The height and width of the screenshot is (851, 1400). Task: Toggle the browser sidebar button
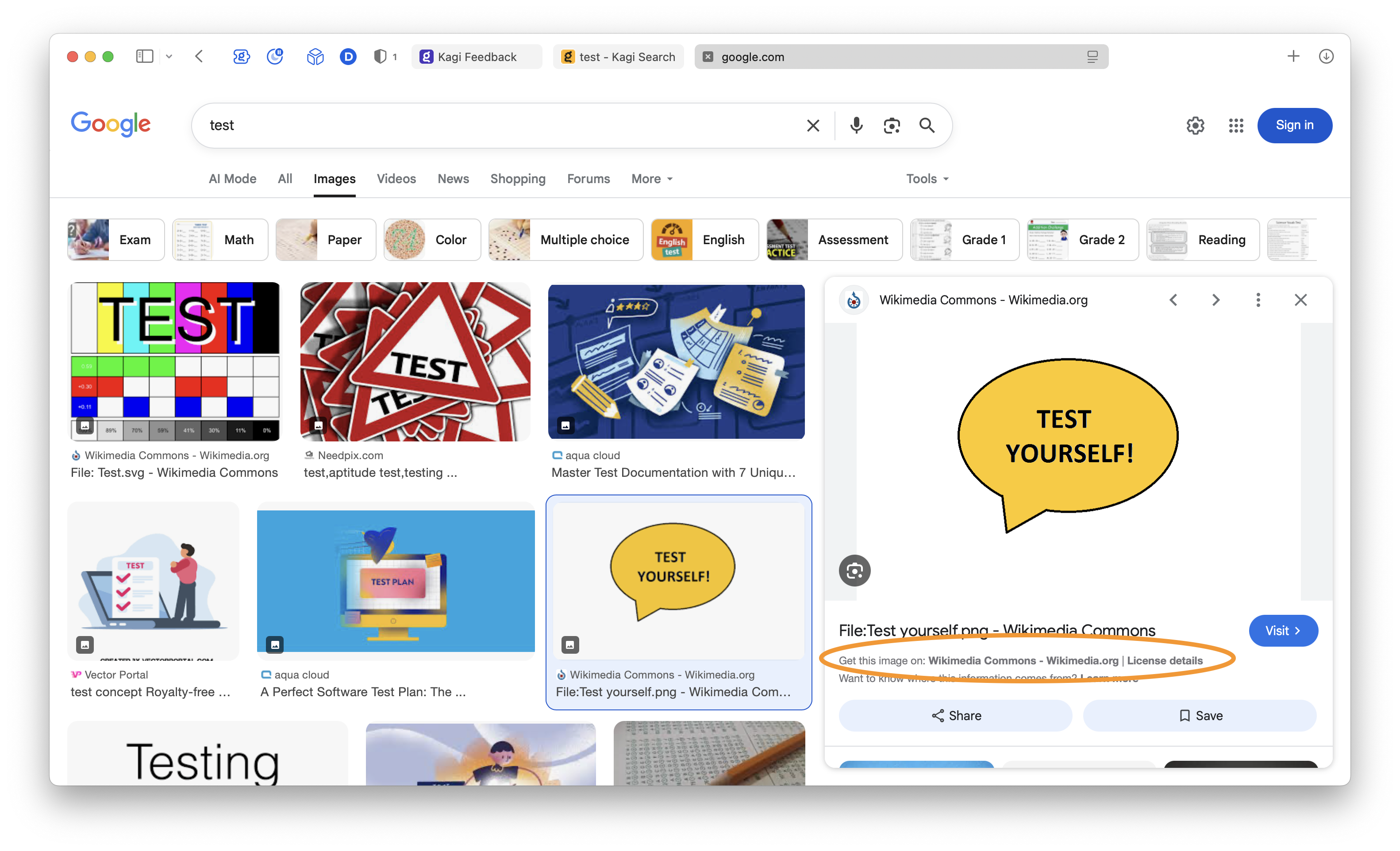coord(144,56)
